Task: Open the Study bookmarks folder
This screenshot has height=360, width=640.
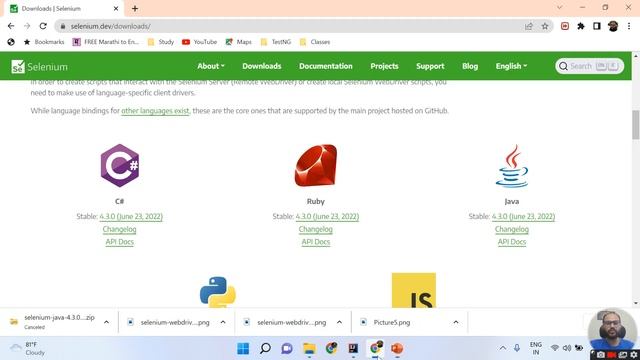Action: (161, 42)
